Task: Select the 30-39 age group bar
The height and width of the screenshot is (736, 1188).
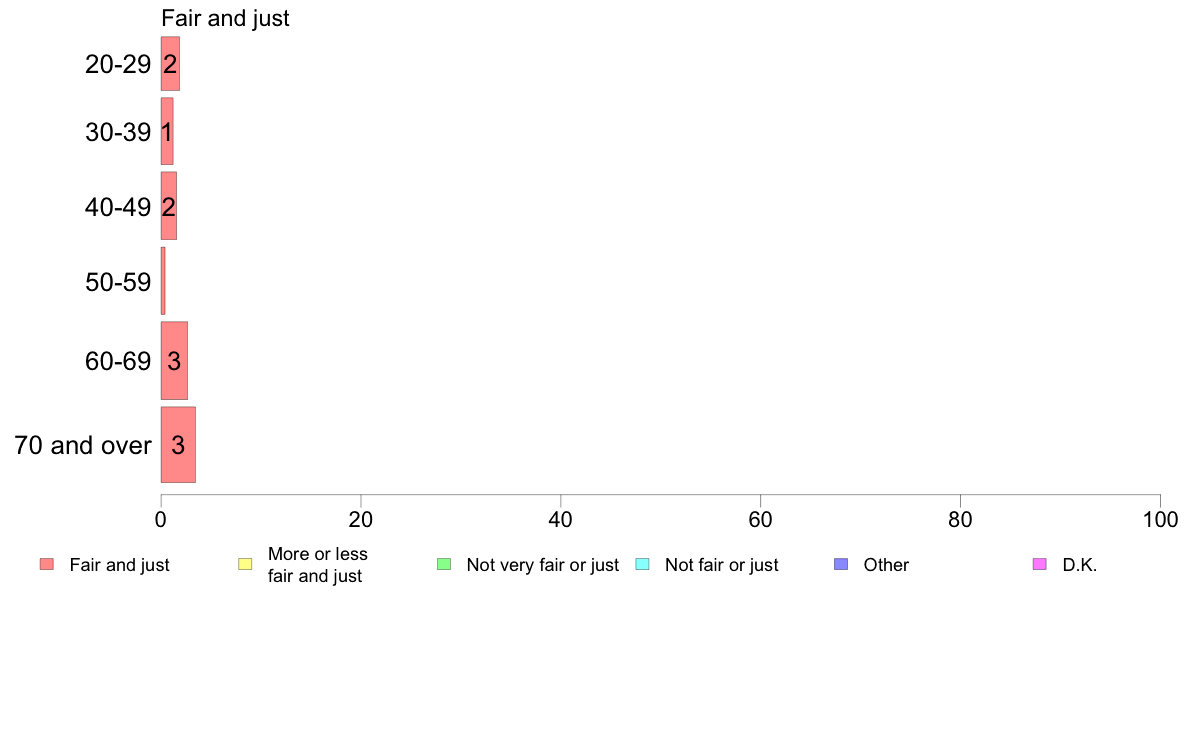Action: coord(167,131)
